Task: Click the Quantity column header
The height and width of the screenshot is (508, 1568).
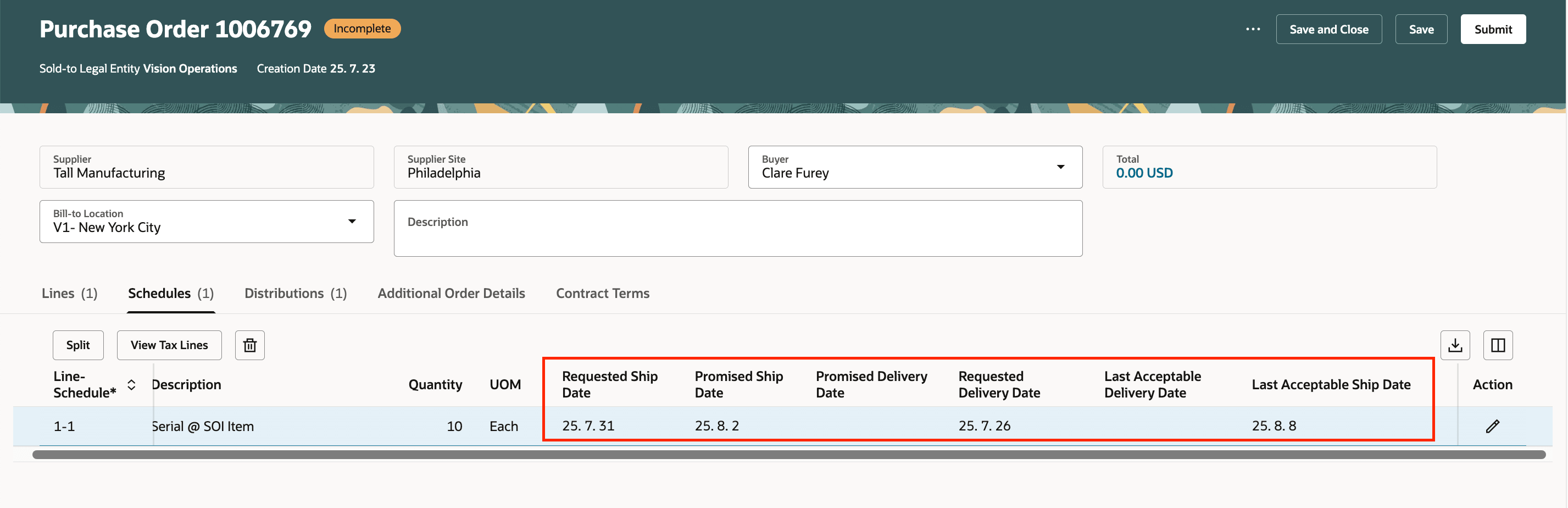Action: point(435,384)
